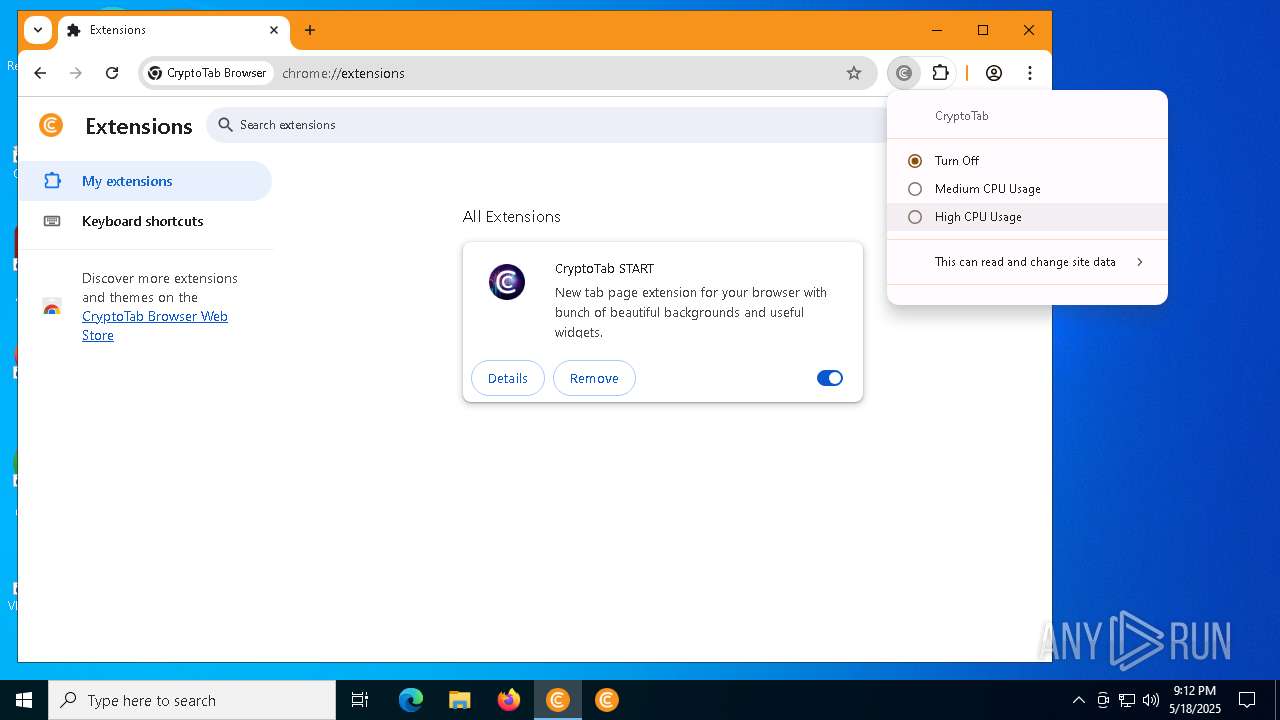Click the active CryptoTab taskbar icon
Image resolution: width=1280 pixels, height=720 pixels.
click(x=558, y=700)
